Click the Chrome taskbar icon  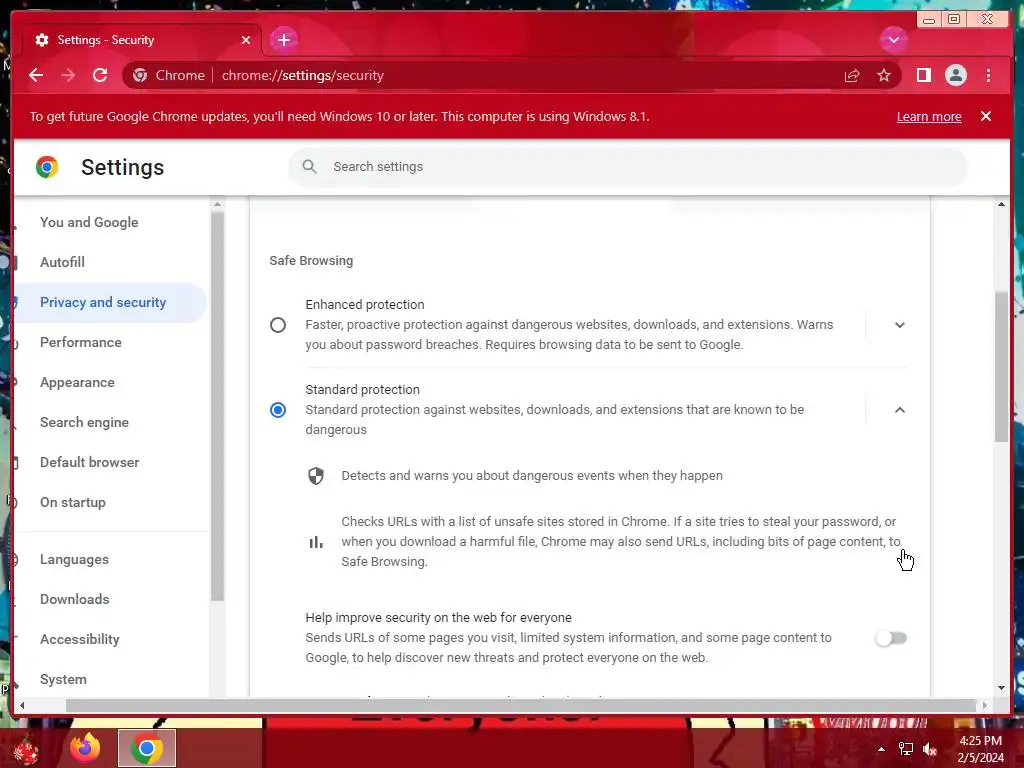147,748
